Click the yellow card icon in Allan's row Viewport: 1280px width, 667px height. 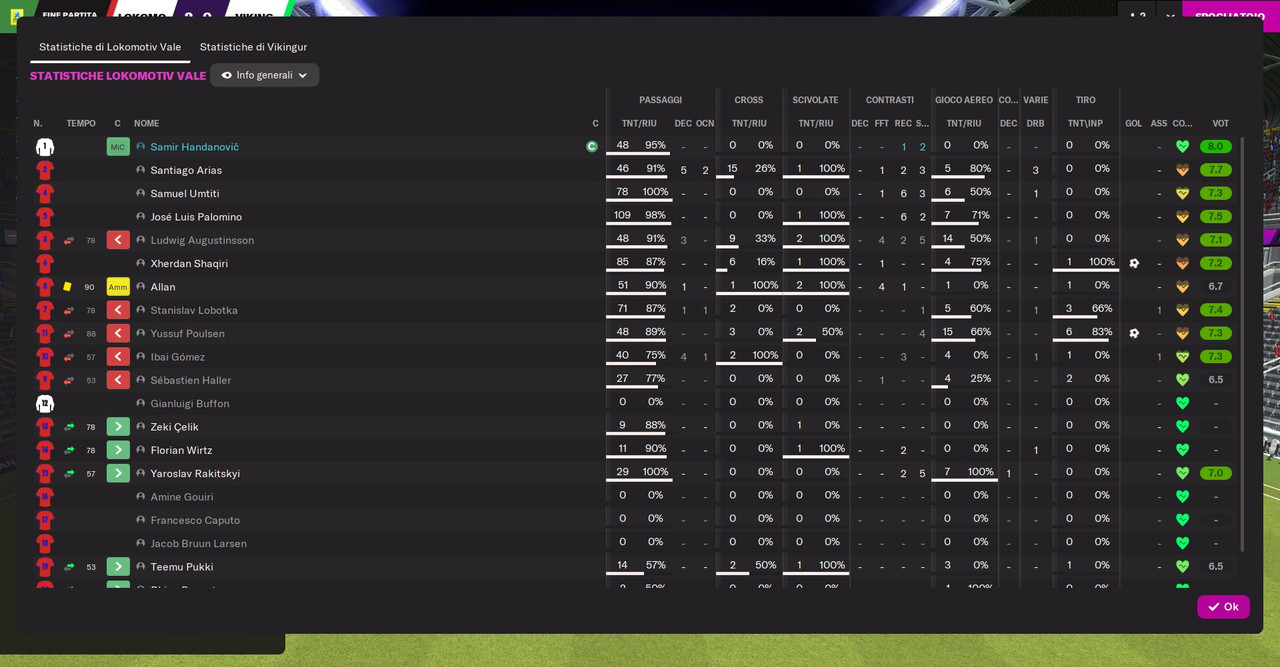point(68,287)
